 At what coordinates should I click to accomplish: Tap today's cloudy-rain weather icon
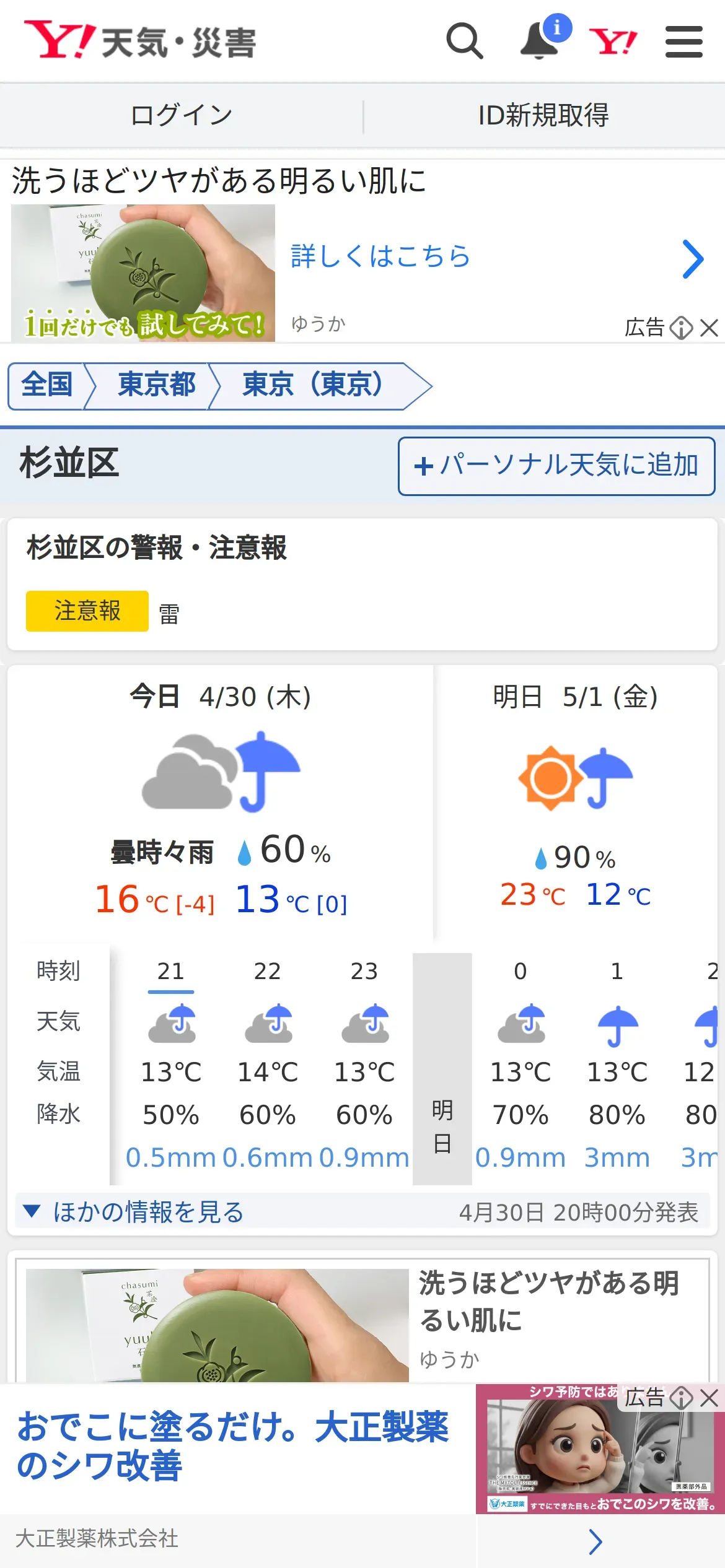(221, 772)
